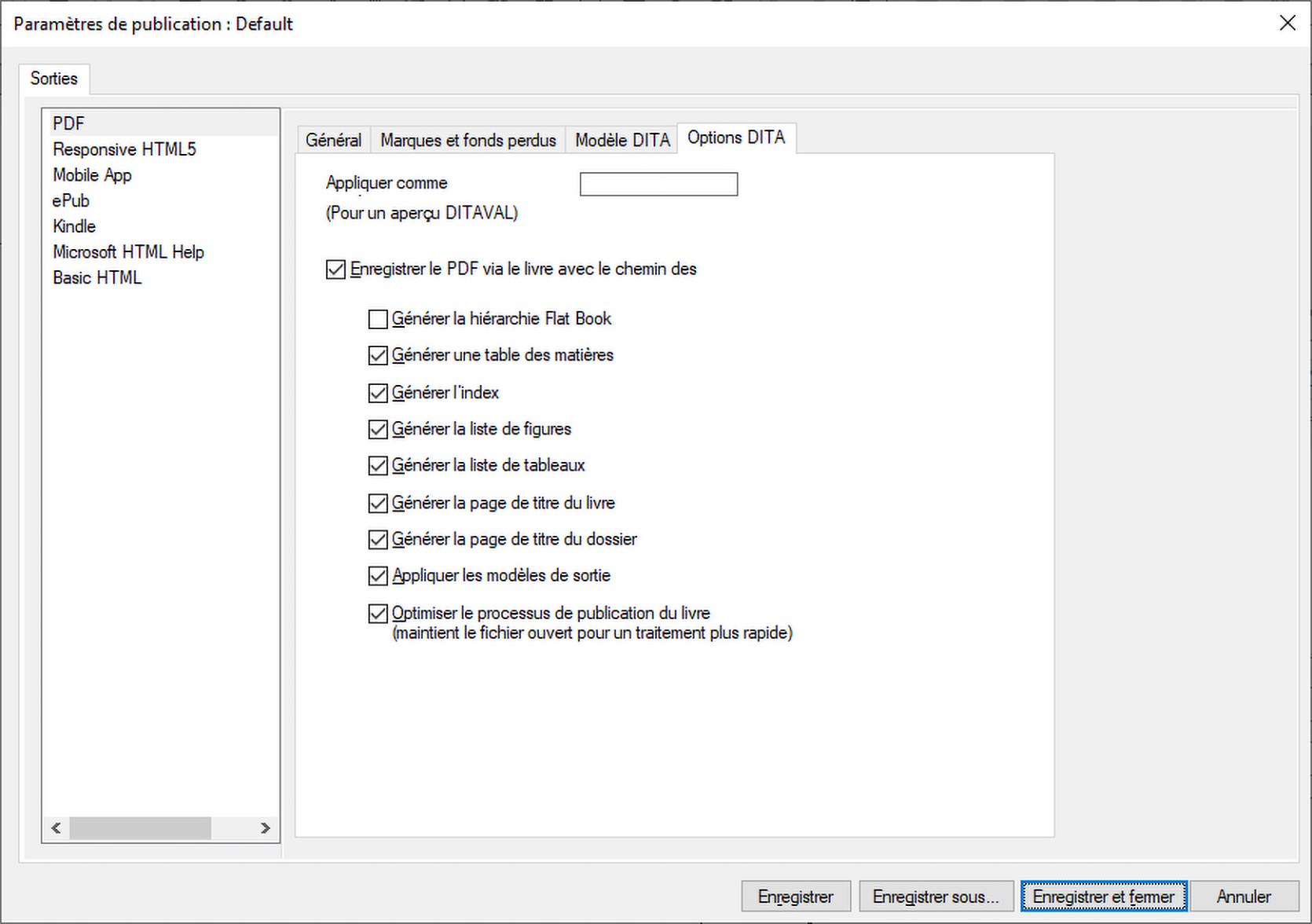Close the Paramètres de publication dialog

(x=1287, y=23)
